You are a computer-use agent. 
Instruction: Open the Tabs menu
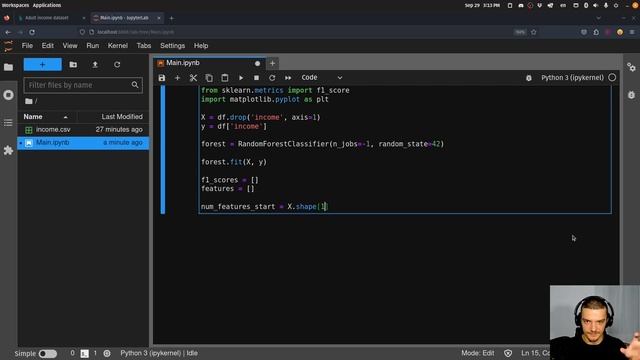[144, 46]
